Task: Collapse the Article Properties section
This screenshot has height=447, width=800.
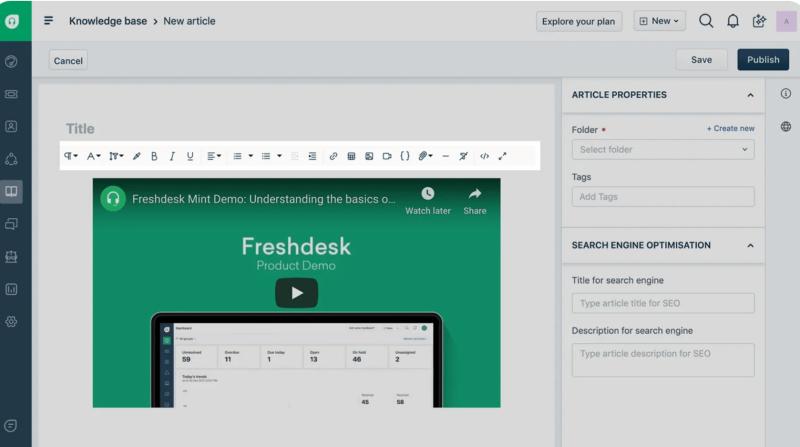Action: click(750, 95)
